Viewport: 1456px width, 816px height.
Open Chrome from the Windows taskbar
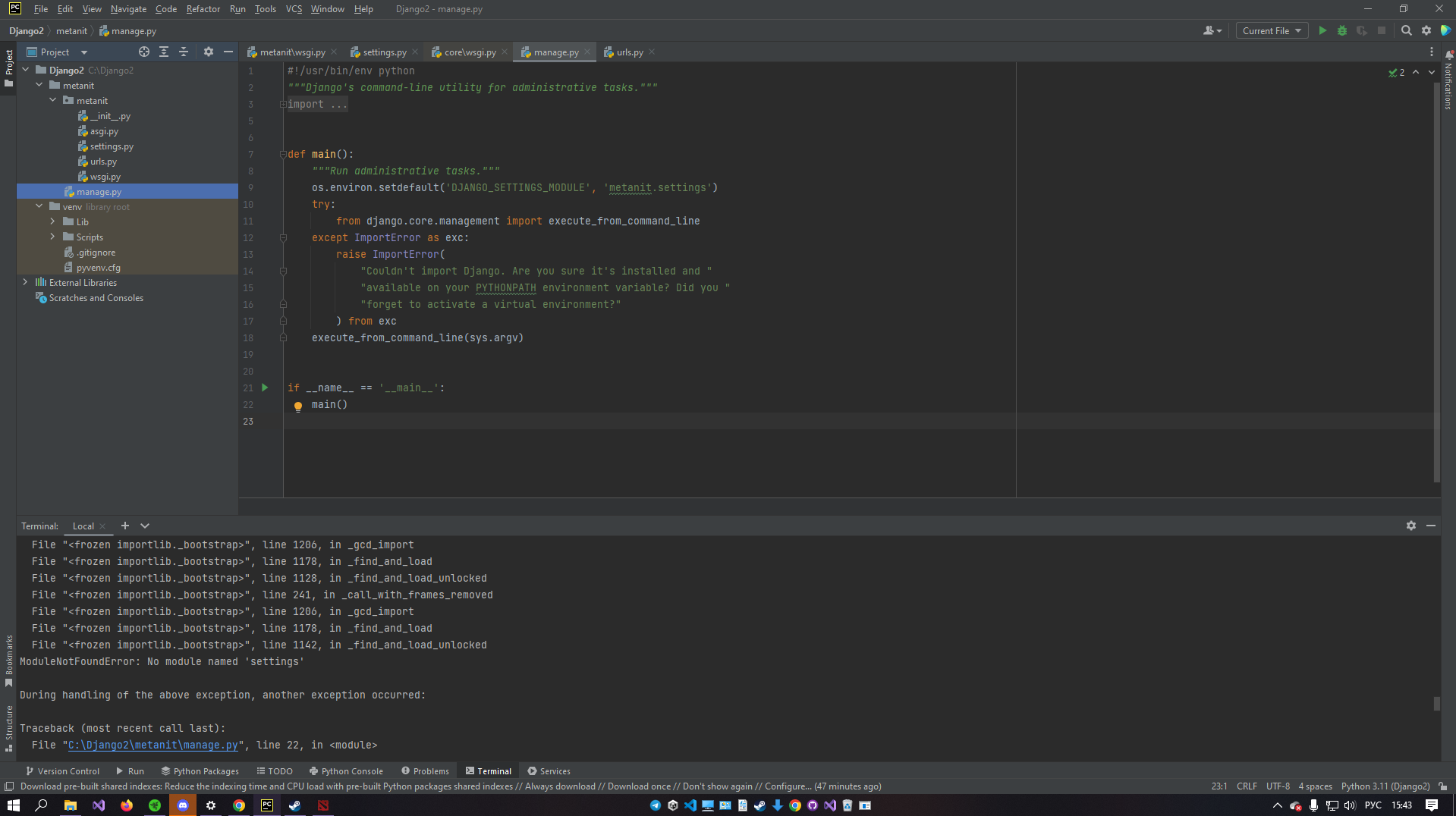pyautogui.click(x=239, y=805)
